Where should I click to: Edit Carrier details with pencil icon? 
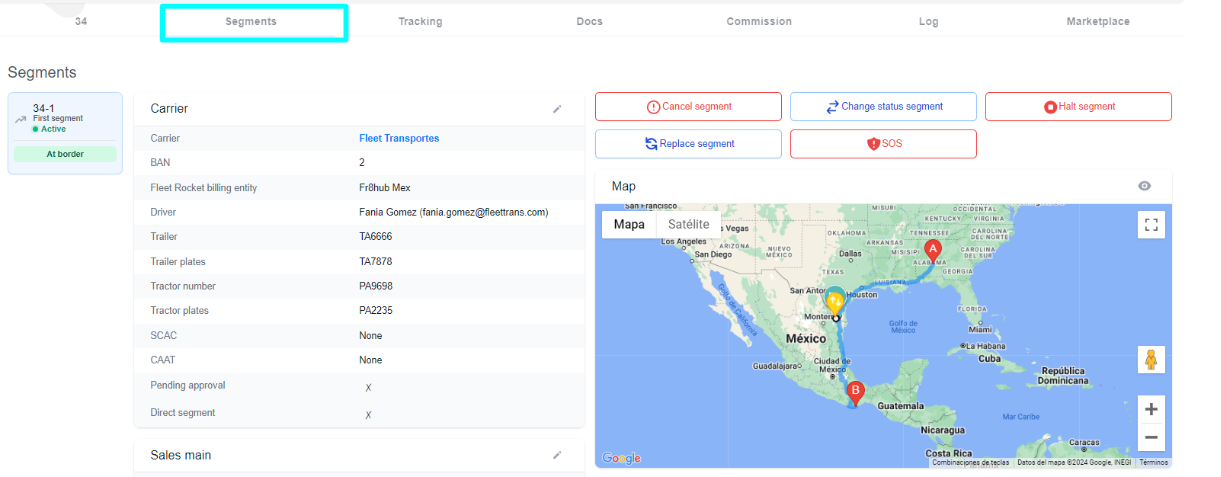click(x=557, y=109)
